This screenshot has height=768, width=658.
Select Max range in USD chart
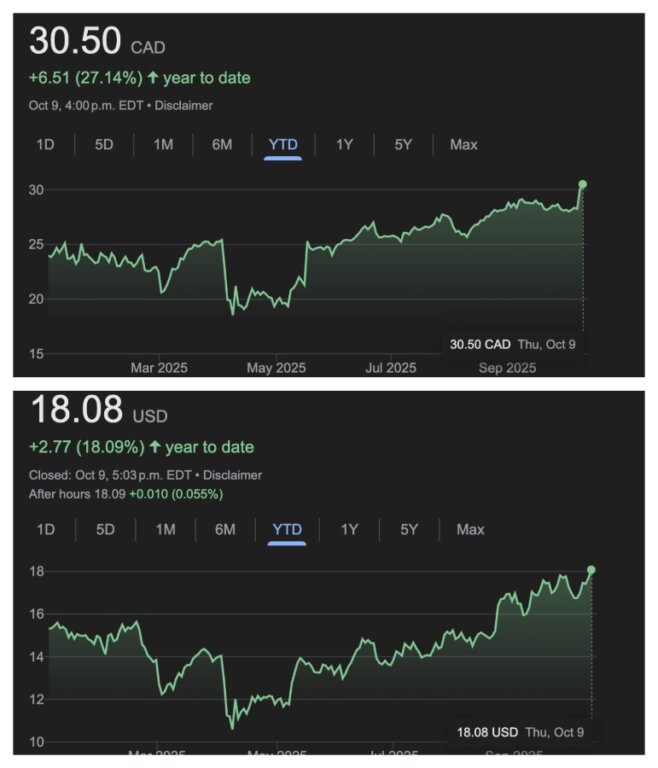pos(470,529)
